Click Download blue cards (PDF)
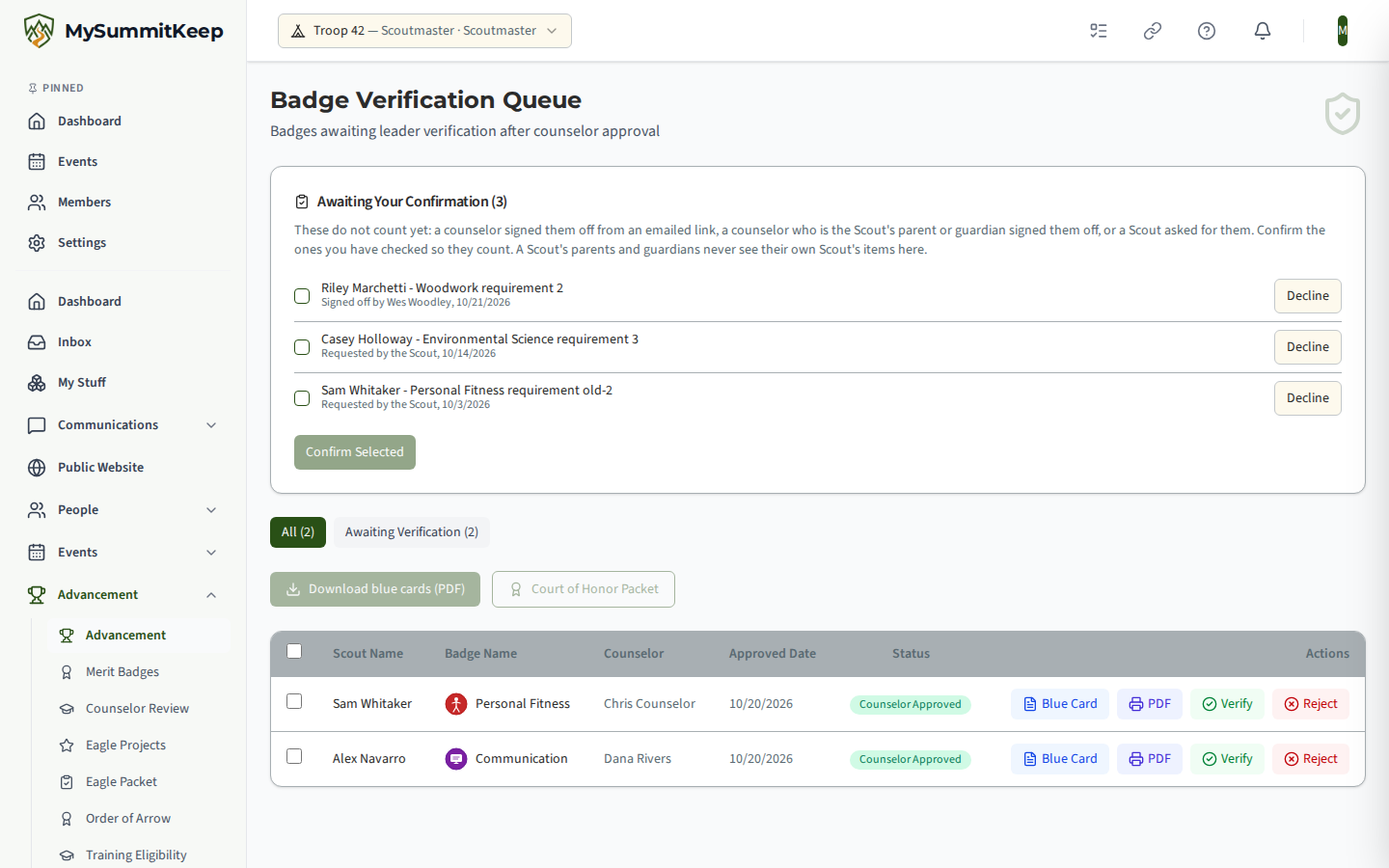 (375, 589)
